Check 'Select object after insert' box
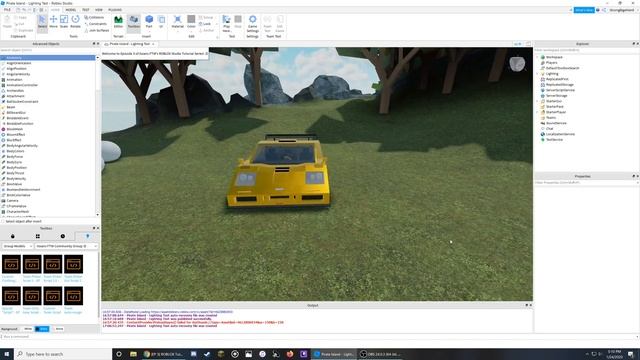The height and width of the screenshot is (360, 640). click(3, 221)
